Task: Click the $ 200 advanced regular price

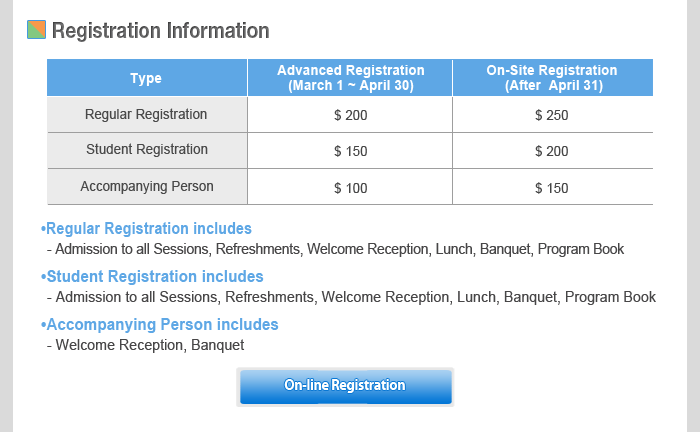Action: point(350,115)
